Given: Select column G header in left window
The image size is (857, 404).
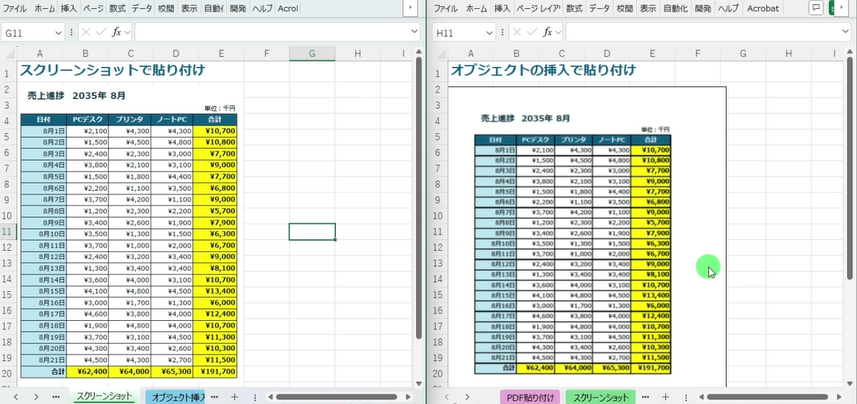Looking at the screenshot, I should point(312,53).
